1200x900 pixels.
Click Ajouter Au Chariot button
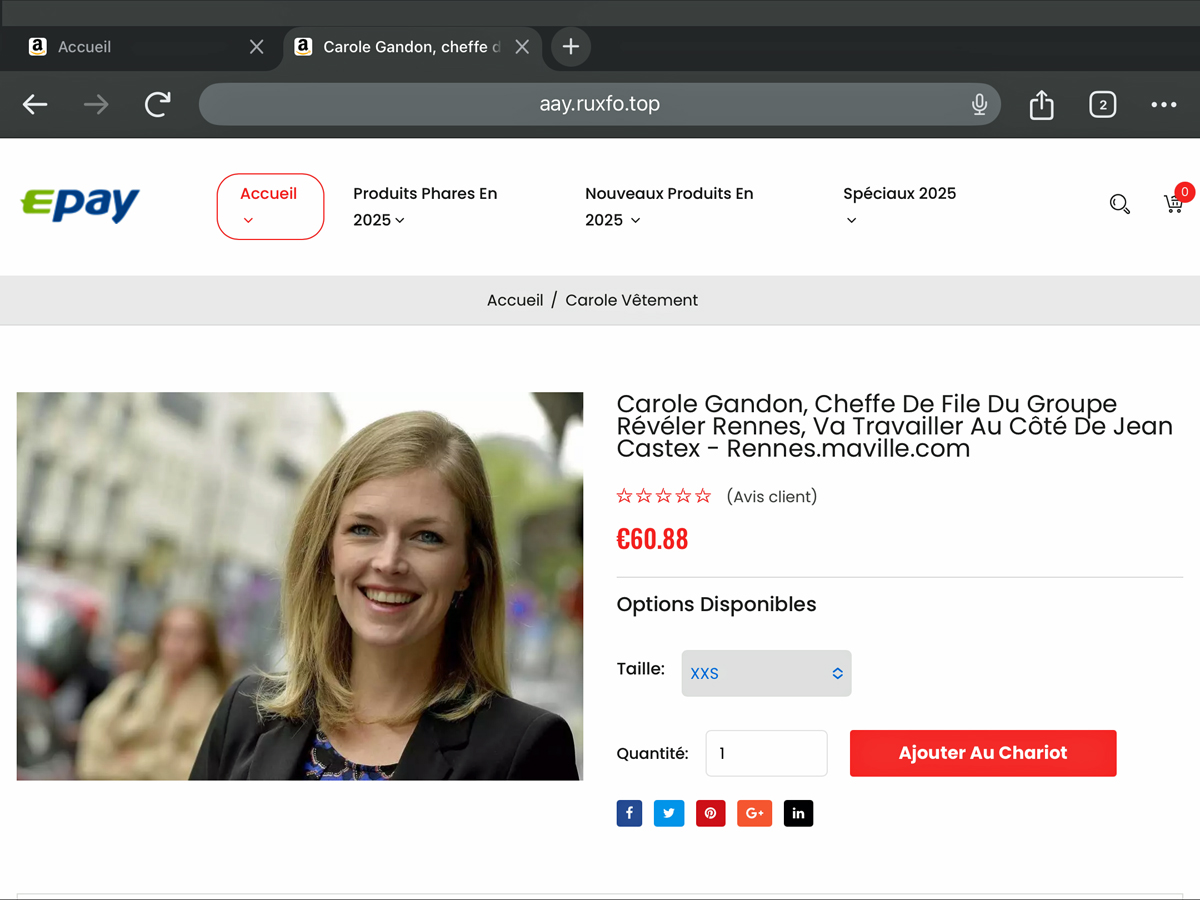(982, 753)
